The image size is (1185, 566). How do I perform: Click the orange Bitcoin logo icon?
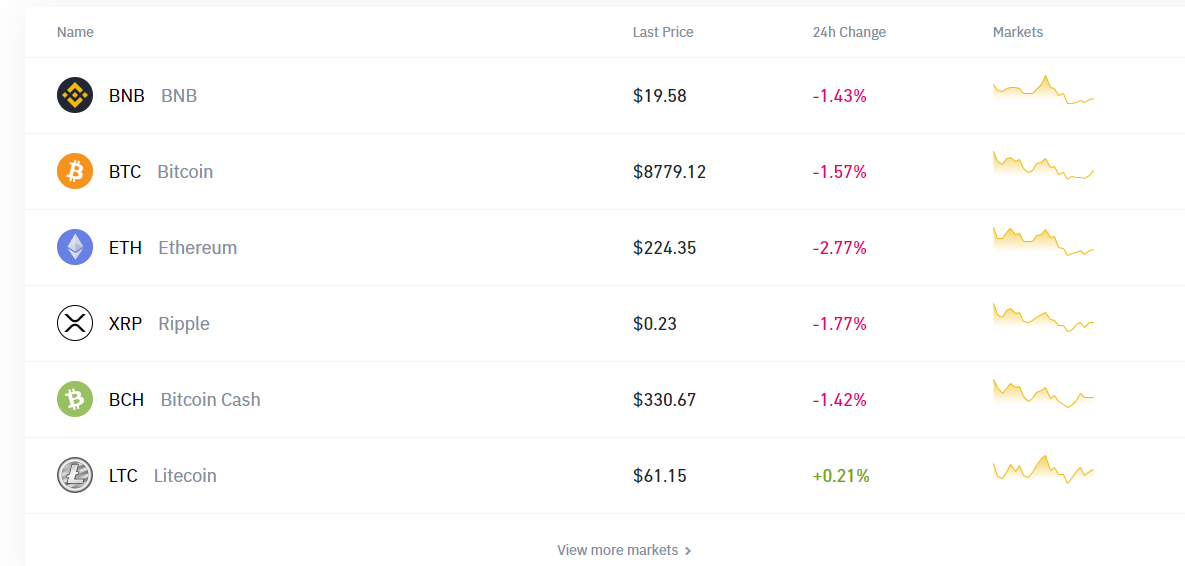pyautogui.click(x=75, y=172)
